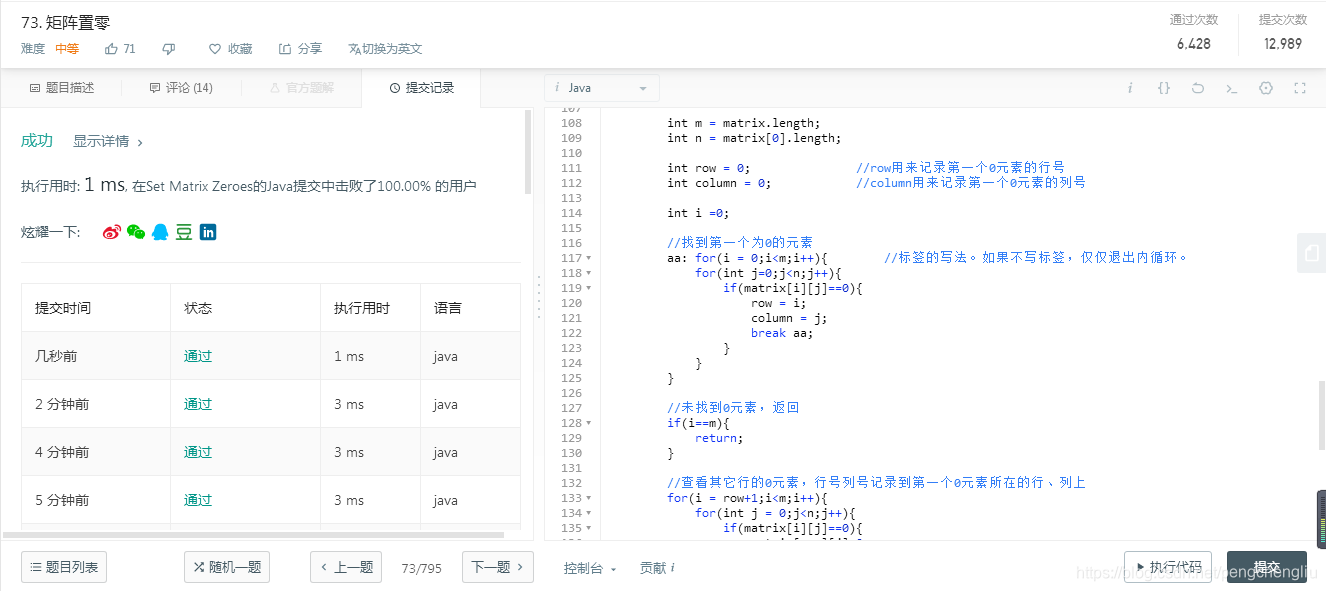
Task: Click the thumbs-down dislike icon
Action: (x=169, y=48)
